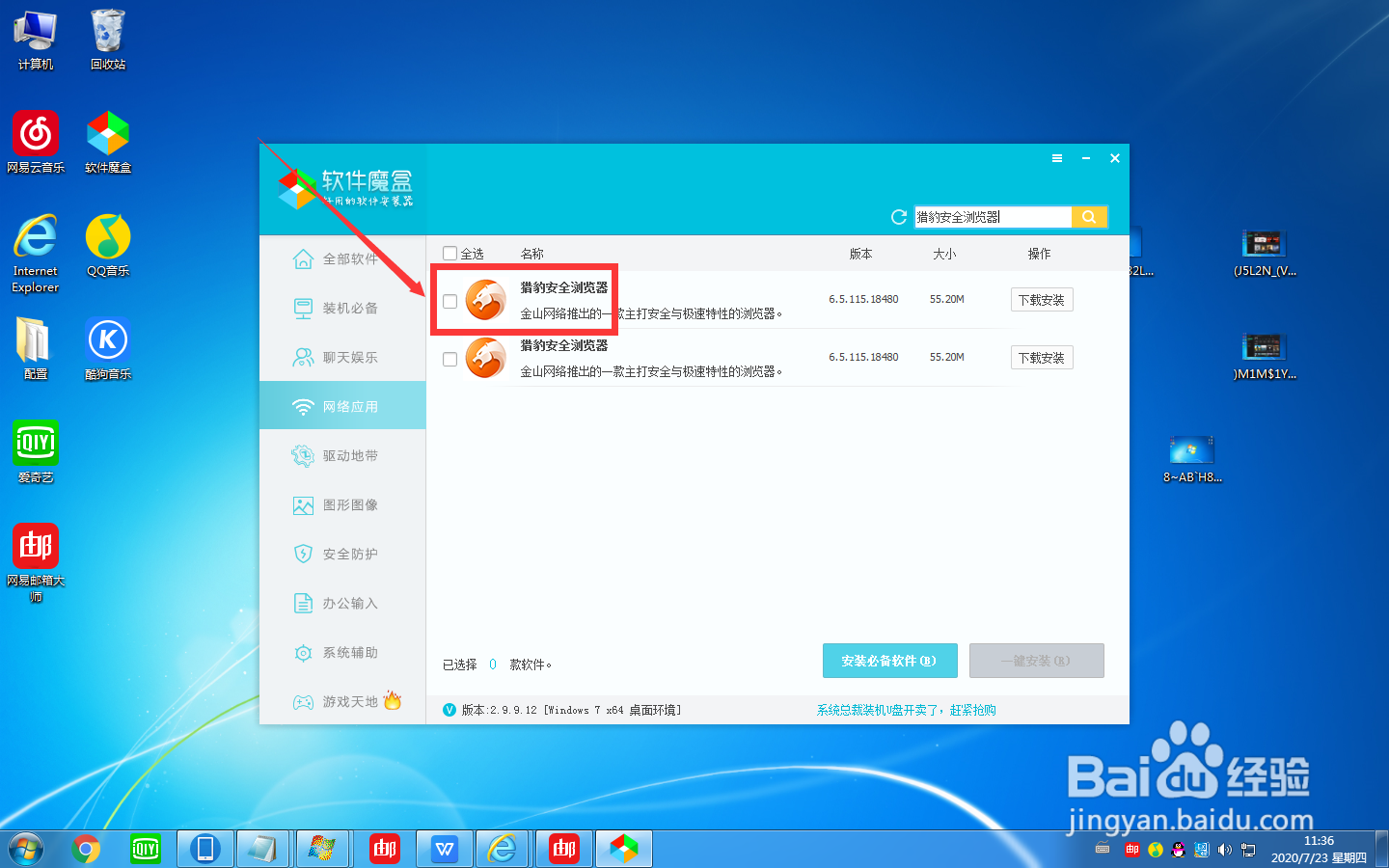The image size is (1389, 868).
Task: Open 软件魔盒 desktop shortcut
Action: pos(108,143)
